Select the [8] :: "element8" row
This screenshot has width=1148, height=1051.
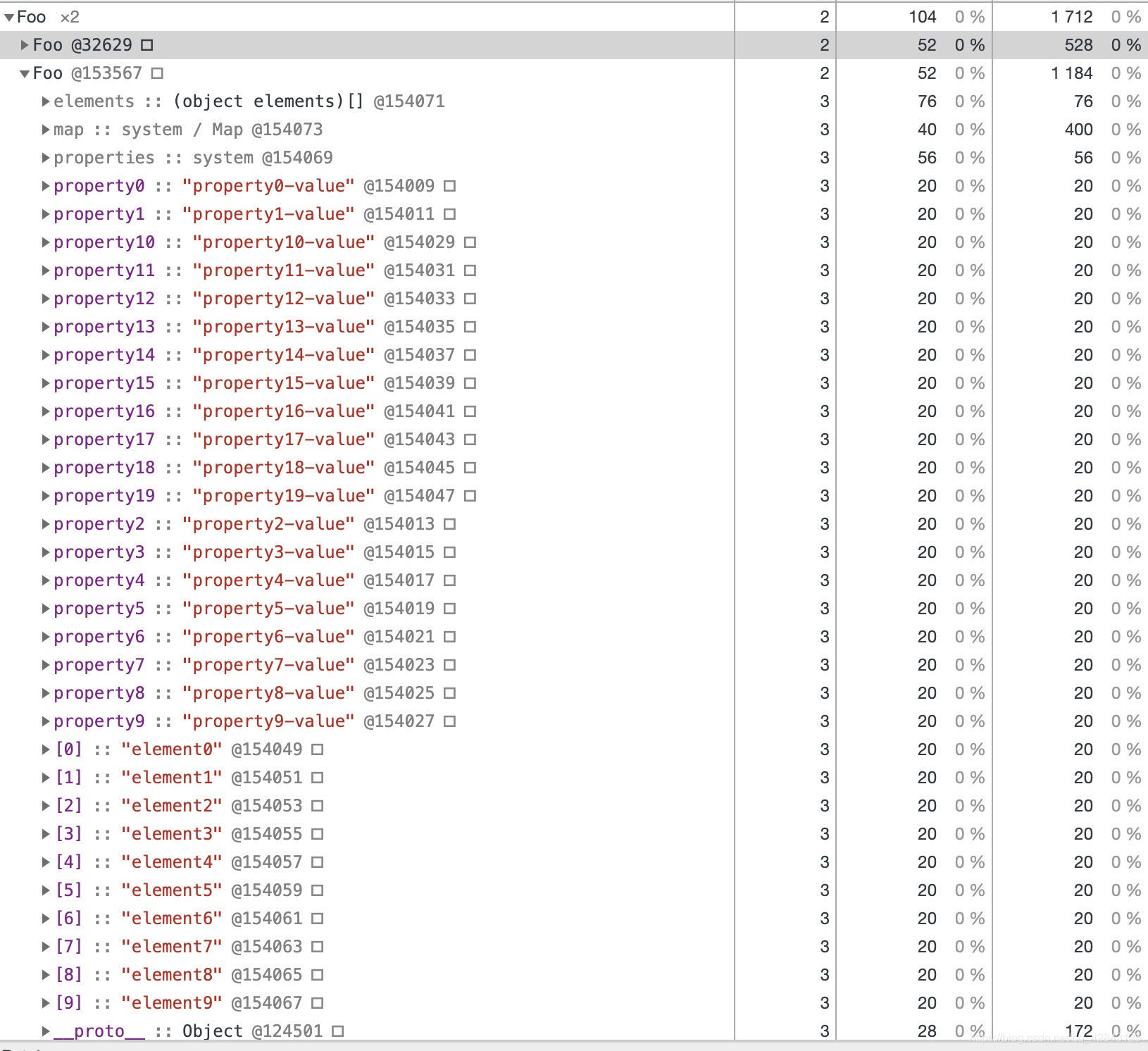point(574,975)
